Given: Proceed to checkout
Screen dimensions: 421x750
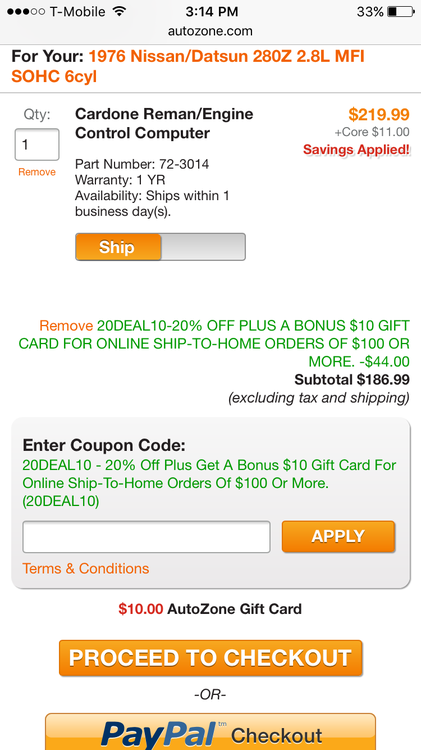Looking at the screenshot, I should click(210, 658).
